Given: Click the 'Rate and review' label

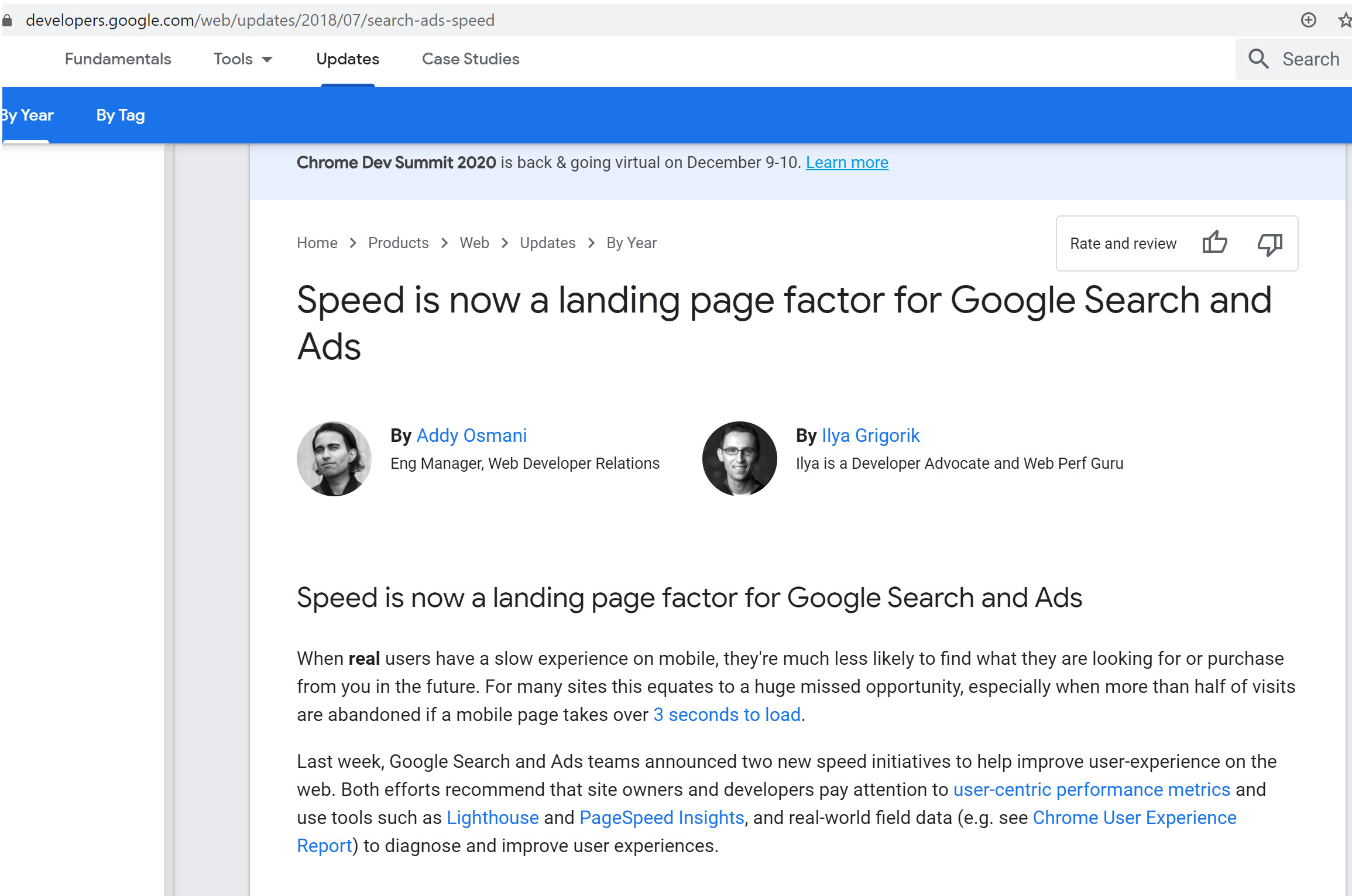Looking at the screenshot, I should pyautogui.click(x=1123, y=243).
